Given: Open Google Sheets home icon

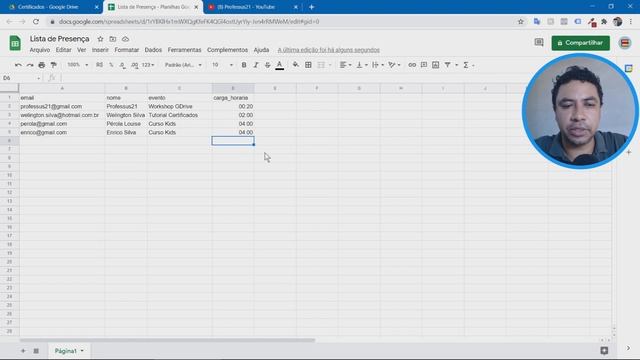Looking at the screenshot, I should 15,43.
